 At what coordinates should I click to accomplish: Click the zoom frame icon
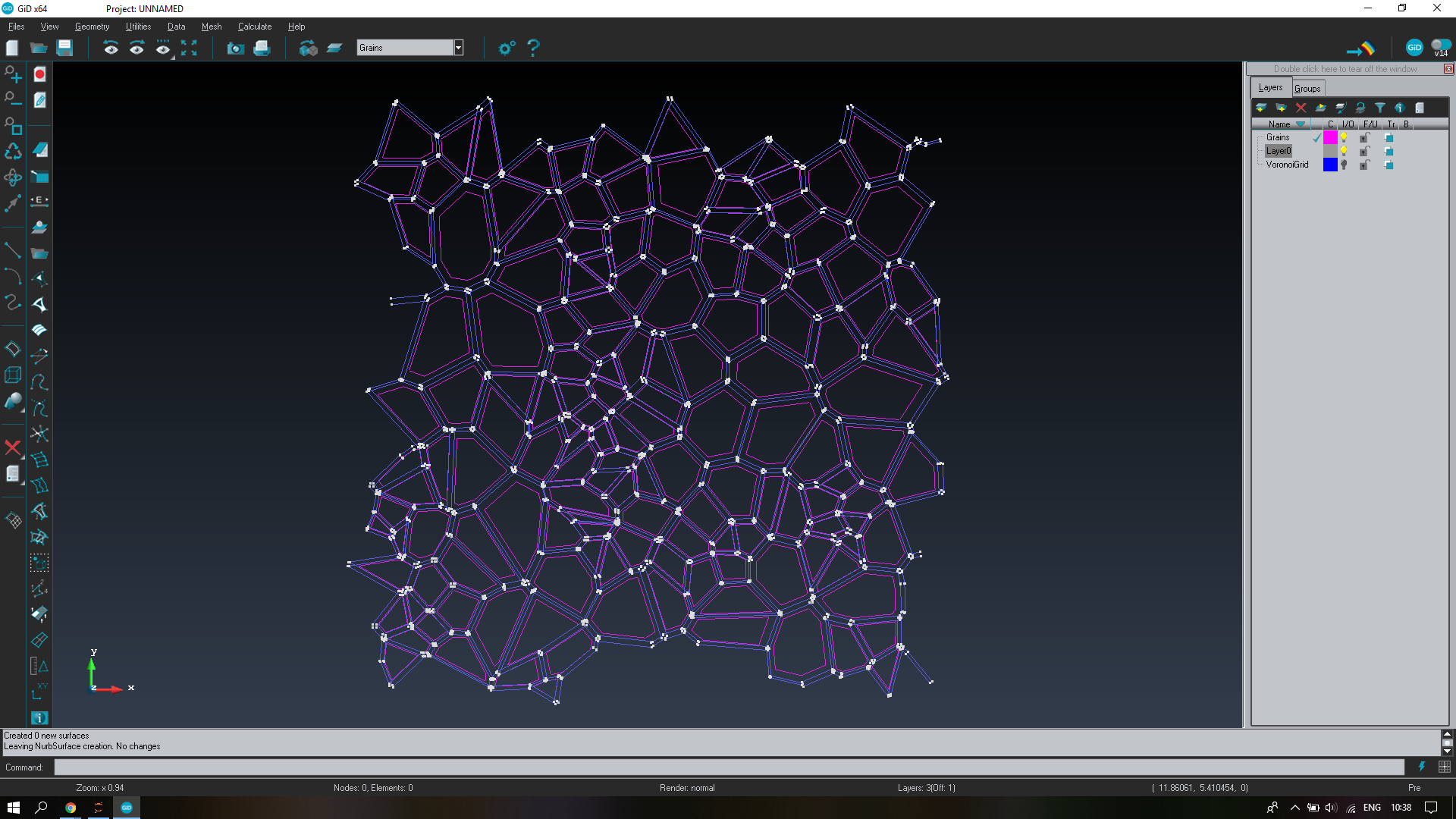(x=189, y=48)
